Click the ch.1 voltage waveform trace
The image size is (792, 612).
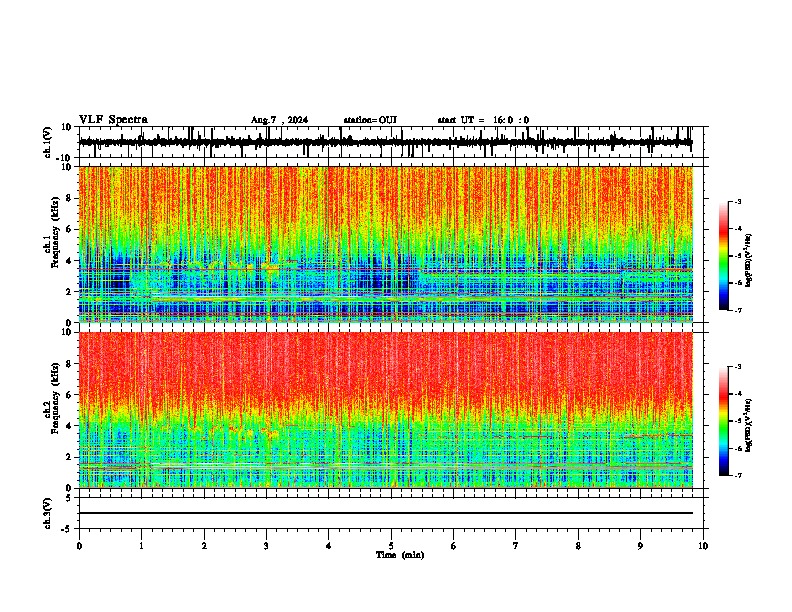tap(385, 142)
